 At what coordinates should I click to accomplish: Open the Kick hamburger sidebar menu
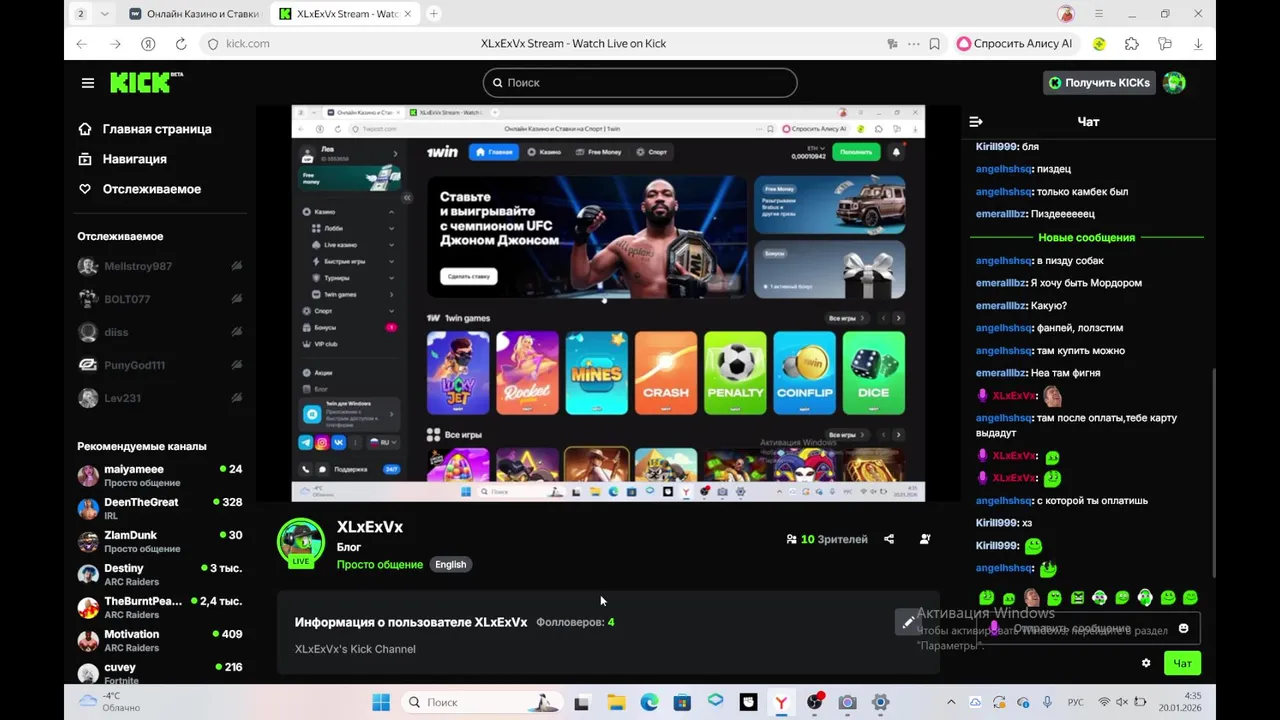pyautogui.click(x=88, y=83)
